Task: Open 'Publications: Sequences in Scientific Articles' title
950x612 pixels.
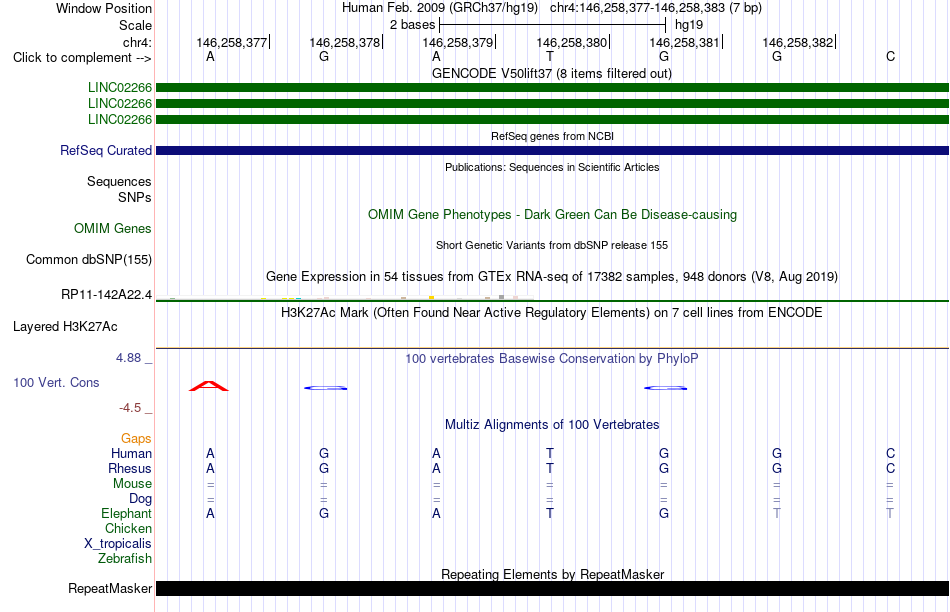Action: 552,167
